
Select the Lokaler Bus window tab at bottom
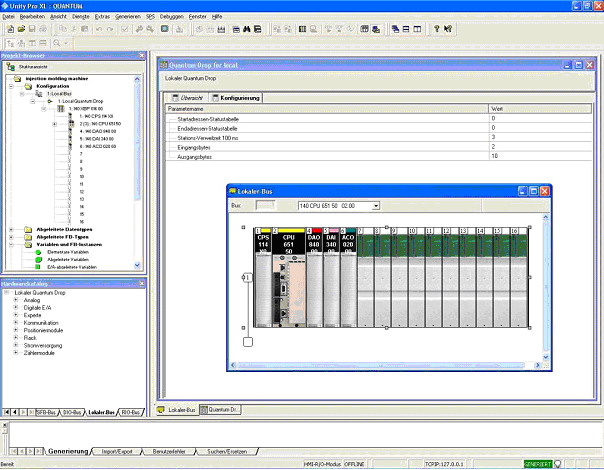(x=176, y=410)
